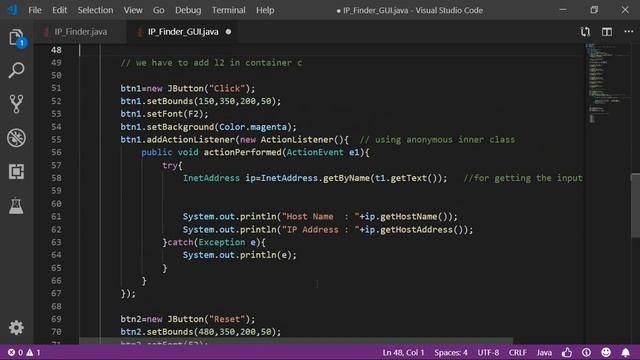Image resolution: width=640 pixels, height=360 pixels.
Task: Click Ln 48, Col 1 in status bar
Action: click(x=403, y=352)
